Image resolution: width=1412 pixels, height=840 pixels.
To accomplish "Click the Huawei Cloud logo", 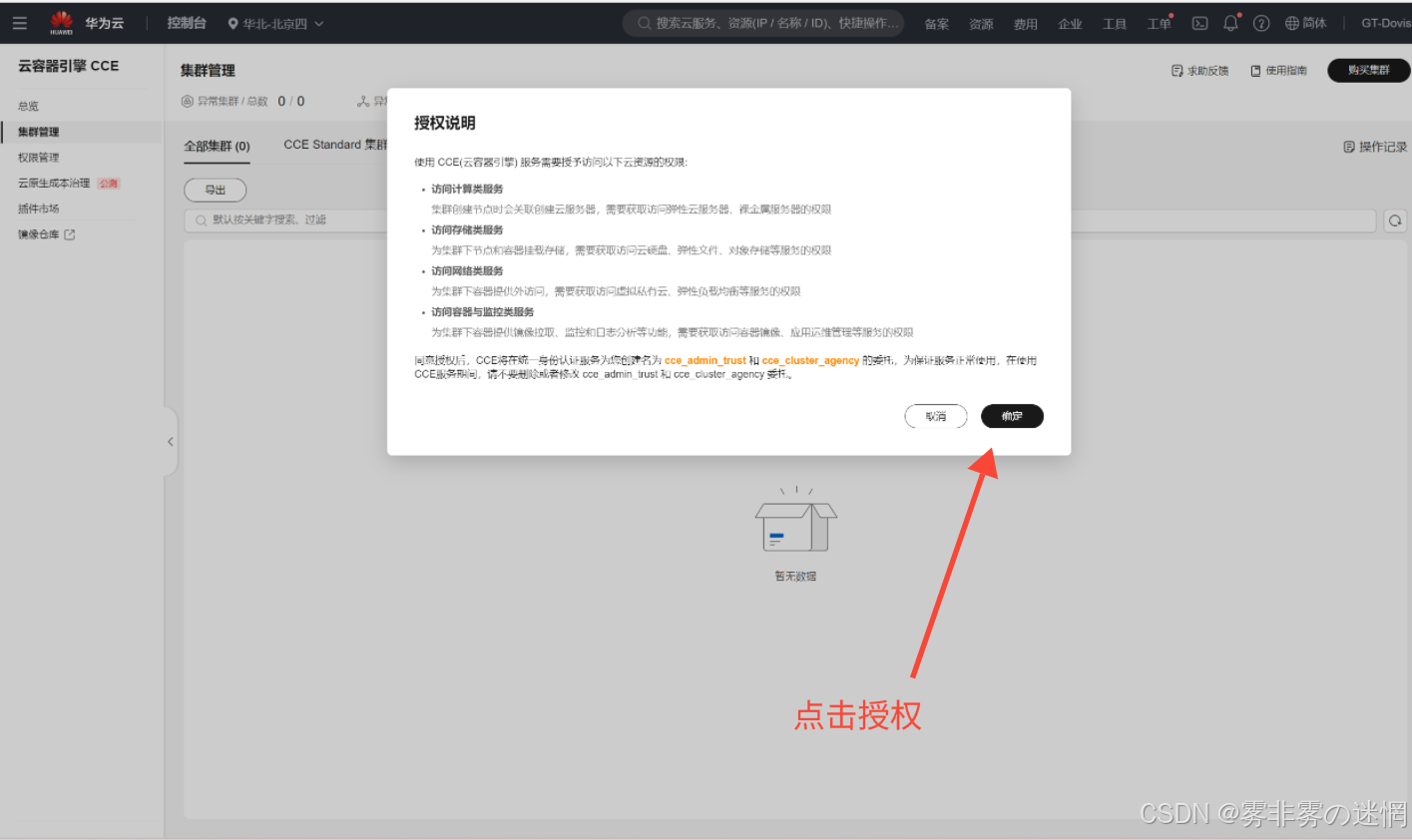I will click(x=62, y=22).
